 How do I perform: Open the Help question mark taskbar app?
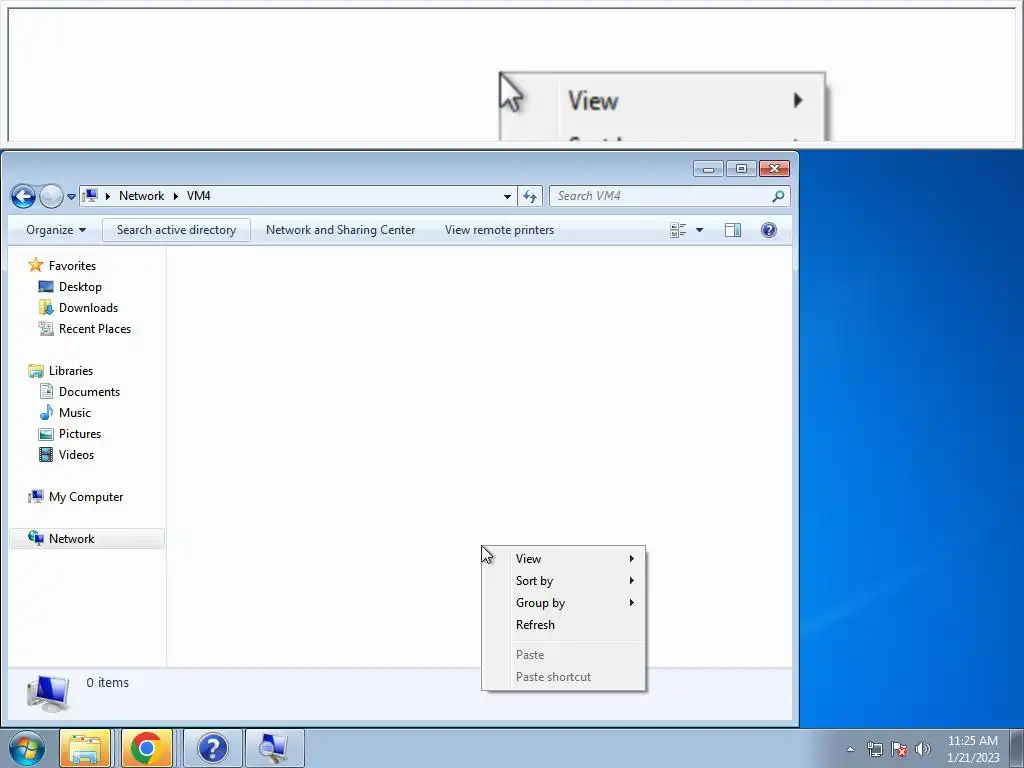212,748
